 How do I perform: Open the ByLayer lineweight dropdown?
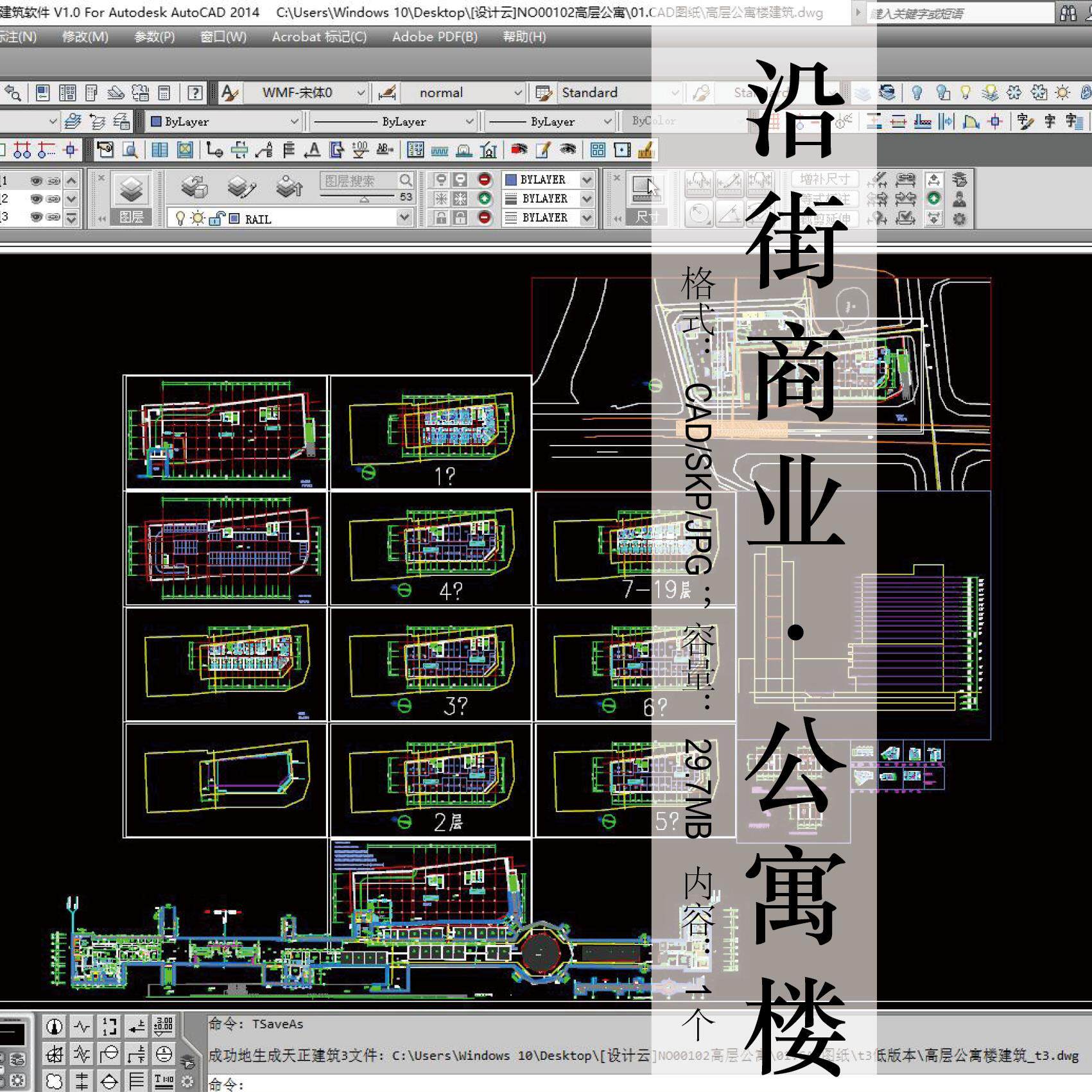(x=550, y=121)
